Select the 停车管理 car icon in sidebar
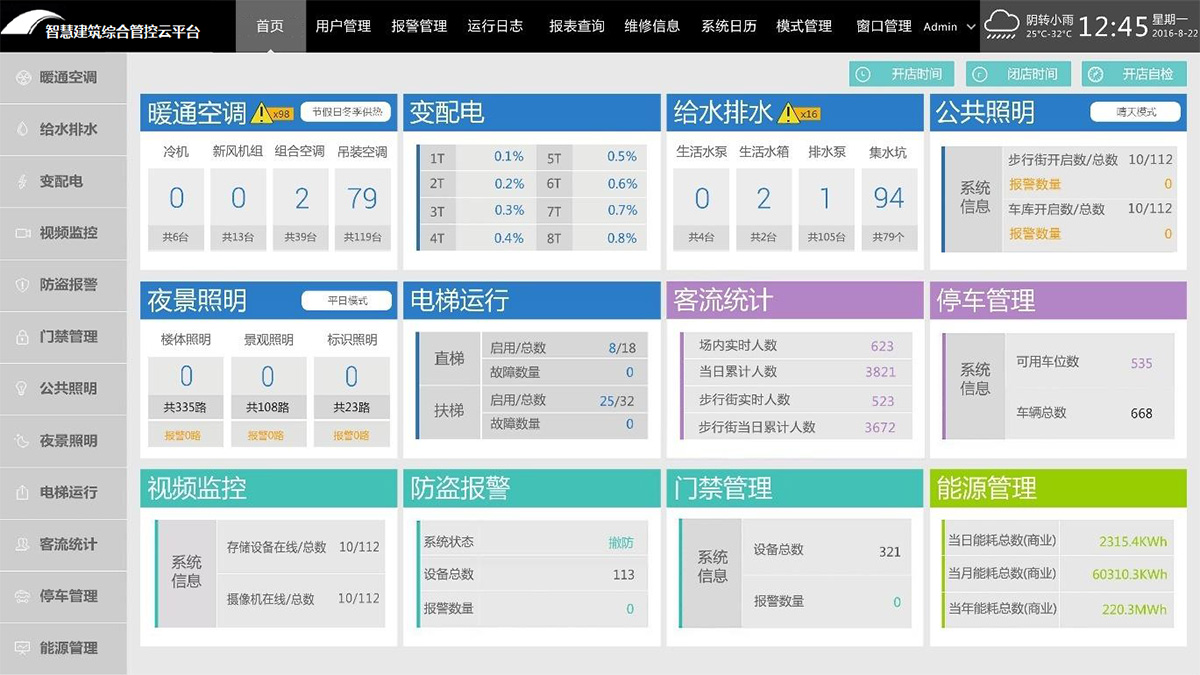The image size is (1200, 675). tap(22, 596)
